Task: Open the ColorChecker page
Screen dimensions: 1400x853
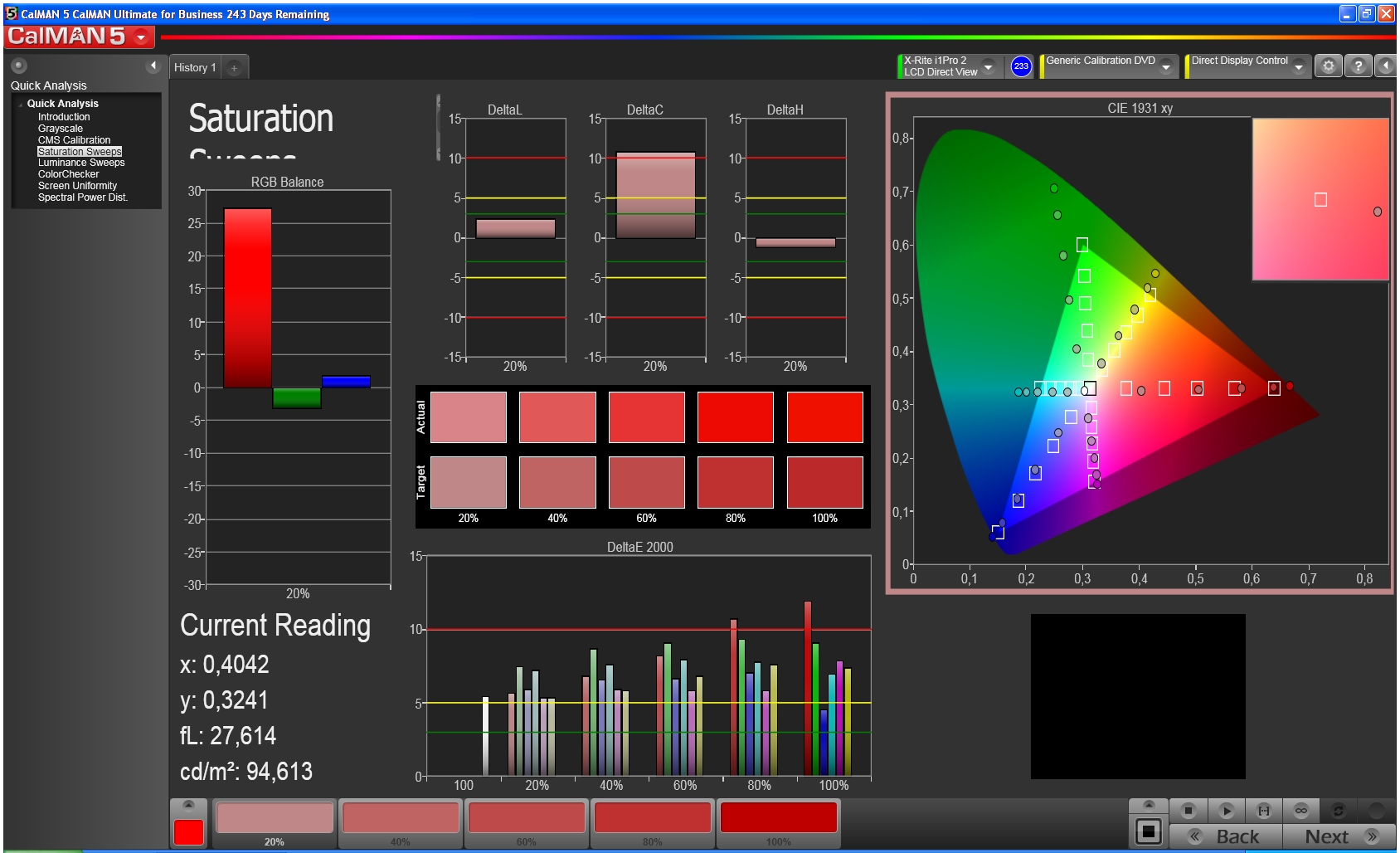Action: tap(68, 174)
